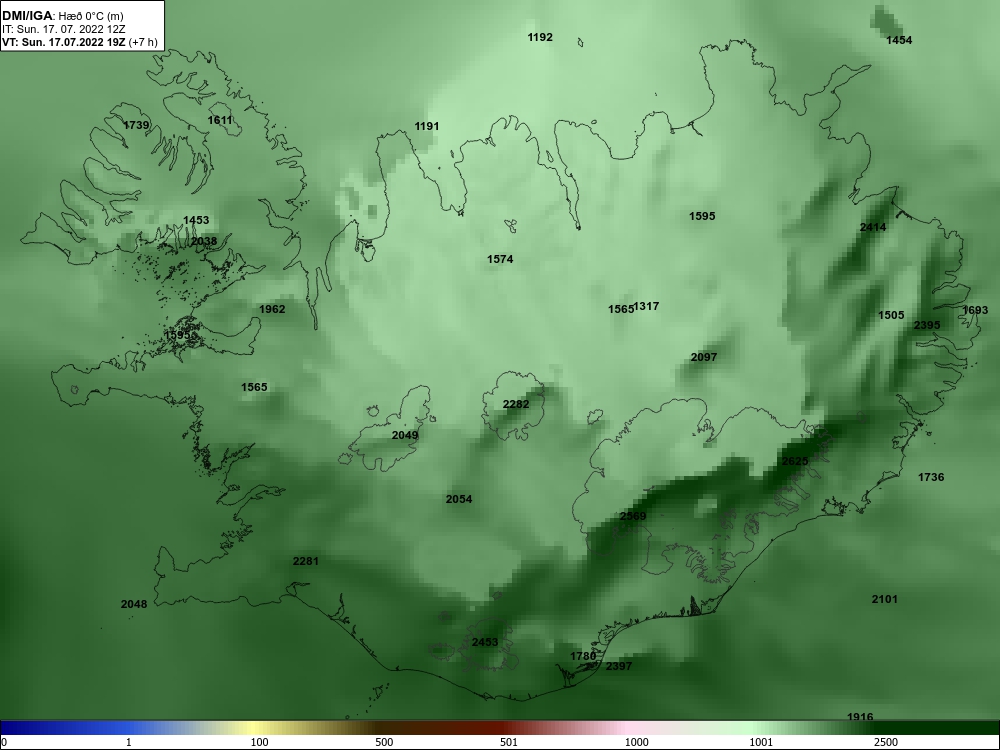
Task: Click the 1505 height label
Action: (x=891, y=315)
